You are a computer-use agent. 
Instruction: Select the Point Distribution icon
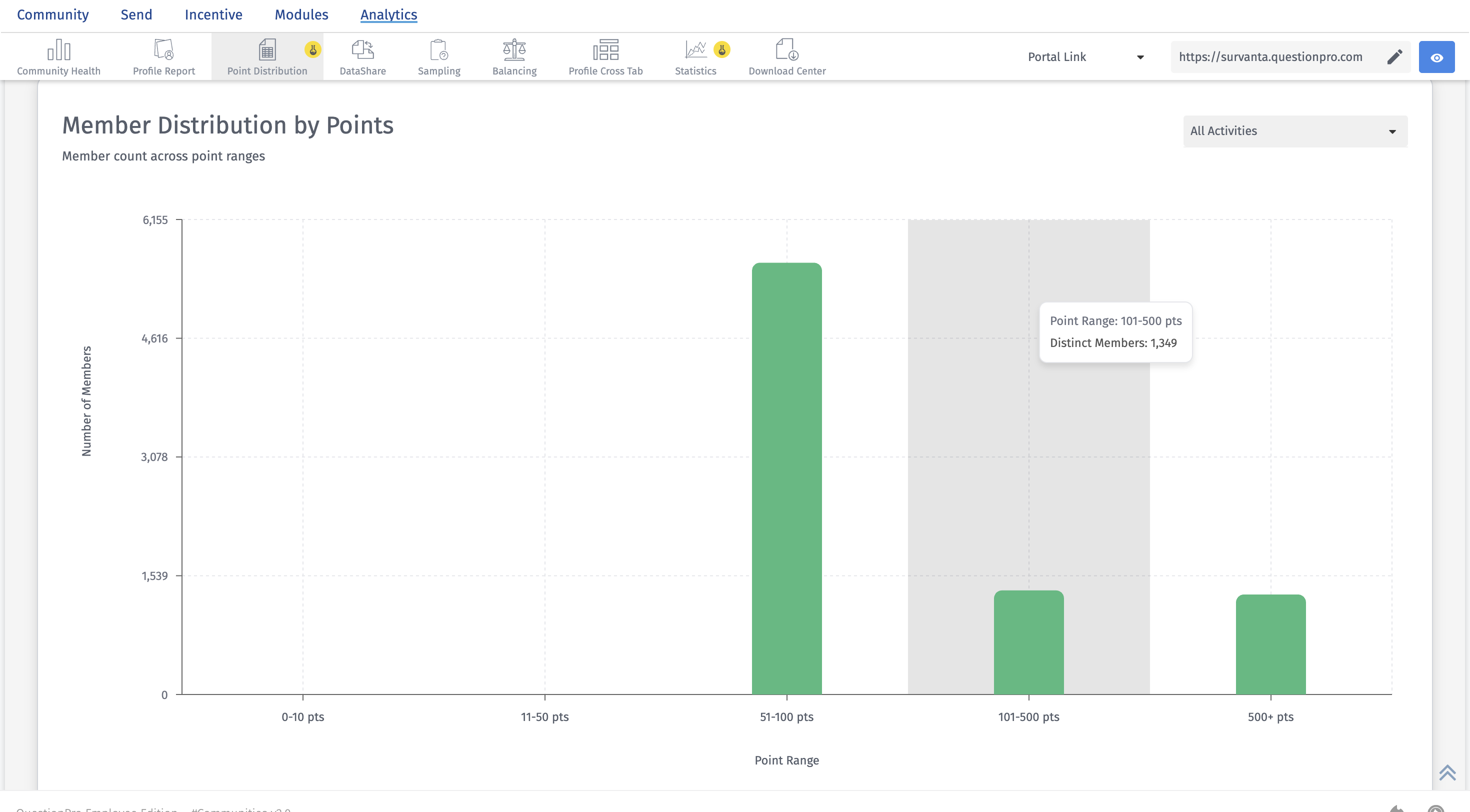[266, 50]
